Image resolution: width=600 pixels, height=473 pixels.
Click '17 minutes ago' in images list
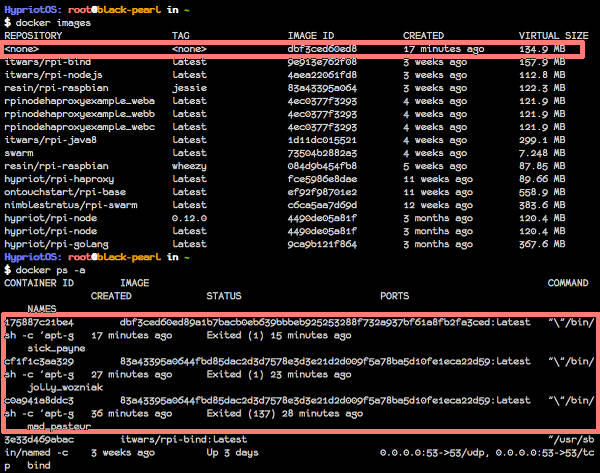coord(443,49)
